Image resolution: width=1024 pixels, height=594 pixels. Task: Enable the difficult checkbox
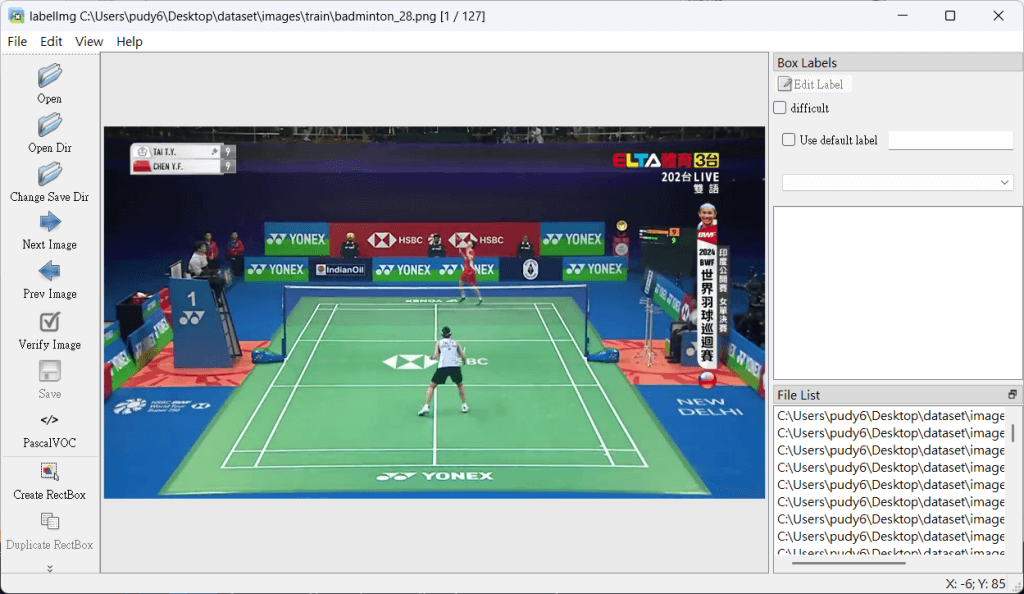(x=781, y=108)
